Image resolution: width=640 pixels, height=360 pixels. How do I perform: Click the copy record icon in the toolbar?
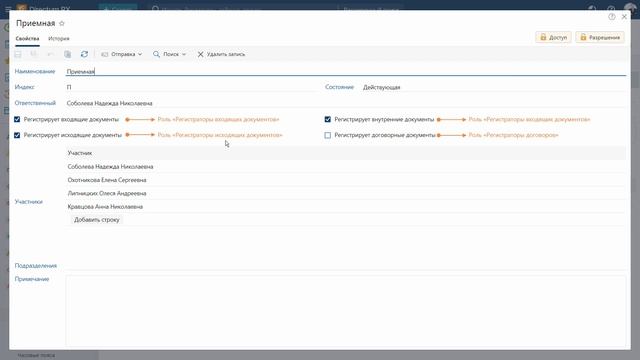[x=68, y=54]
